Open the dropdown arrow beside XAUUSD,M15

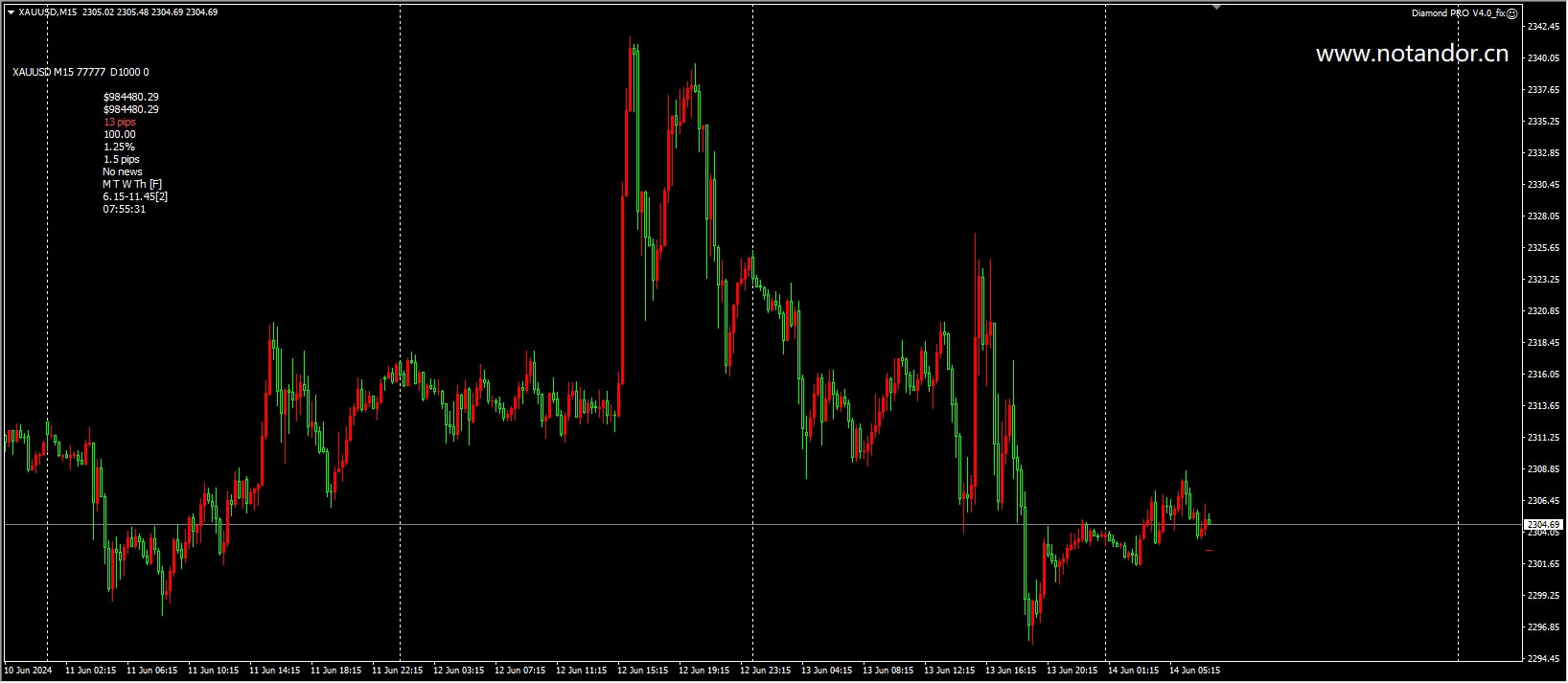(11, 12)
